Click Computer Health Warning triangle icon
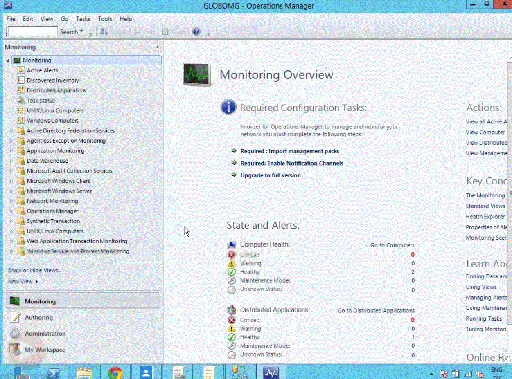Image resolution: width=512 pixels, height=379 pixels. pyautogui.click(x=232, y=263)
